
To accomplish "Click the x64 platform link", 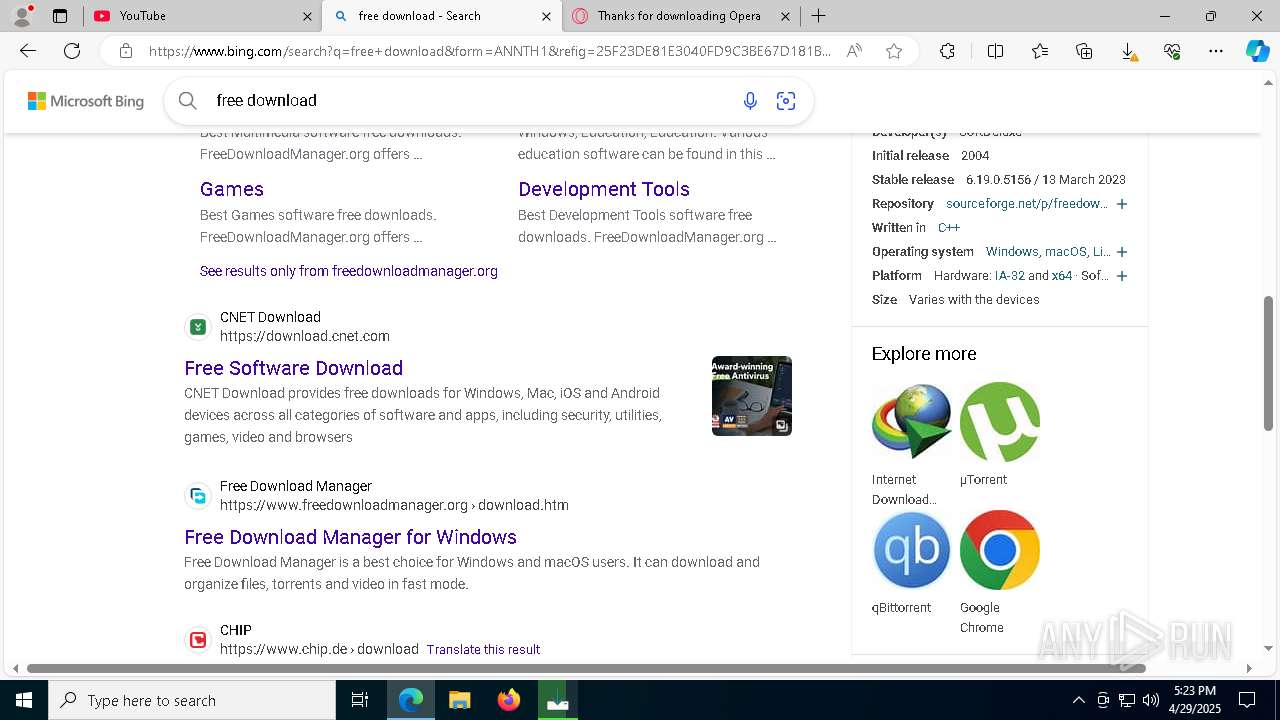I will click(1062, 276).
